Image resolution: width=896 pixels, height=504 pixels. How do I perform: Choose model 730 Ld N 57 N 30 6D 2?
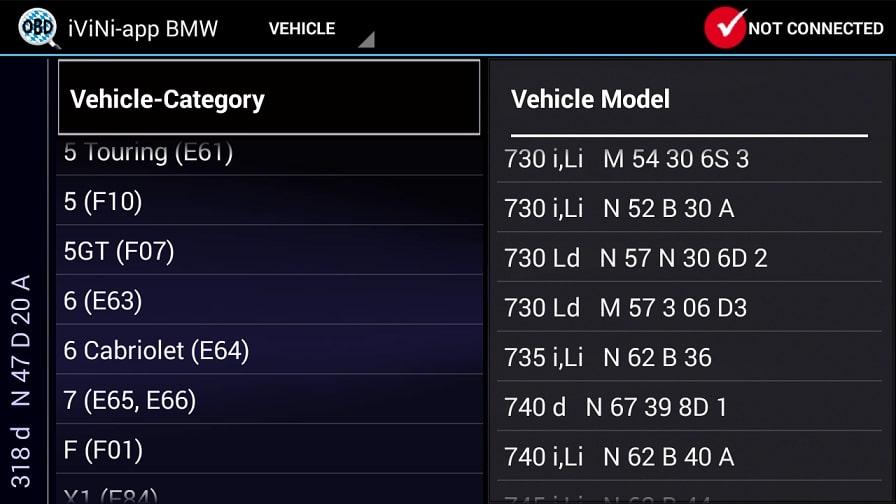click(689, 257)
